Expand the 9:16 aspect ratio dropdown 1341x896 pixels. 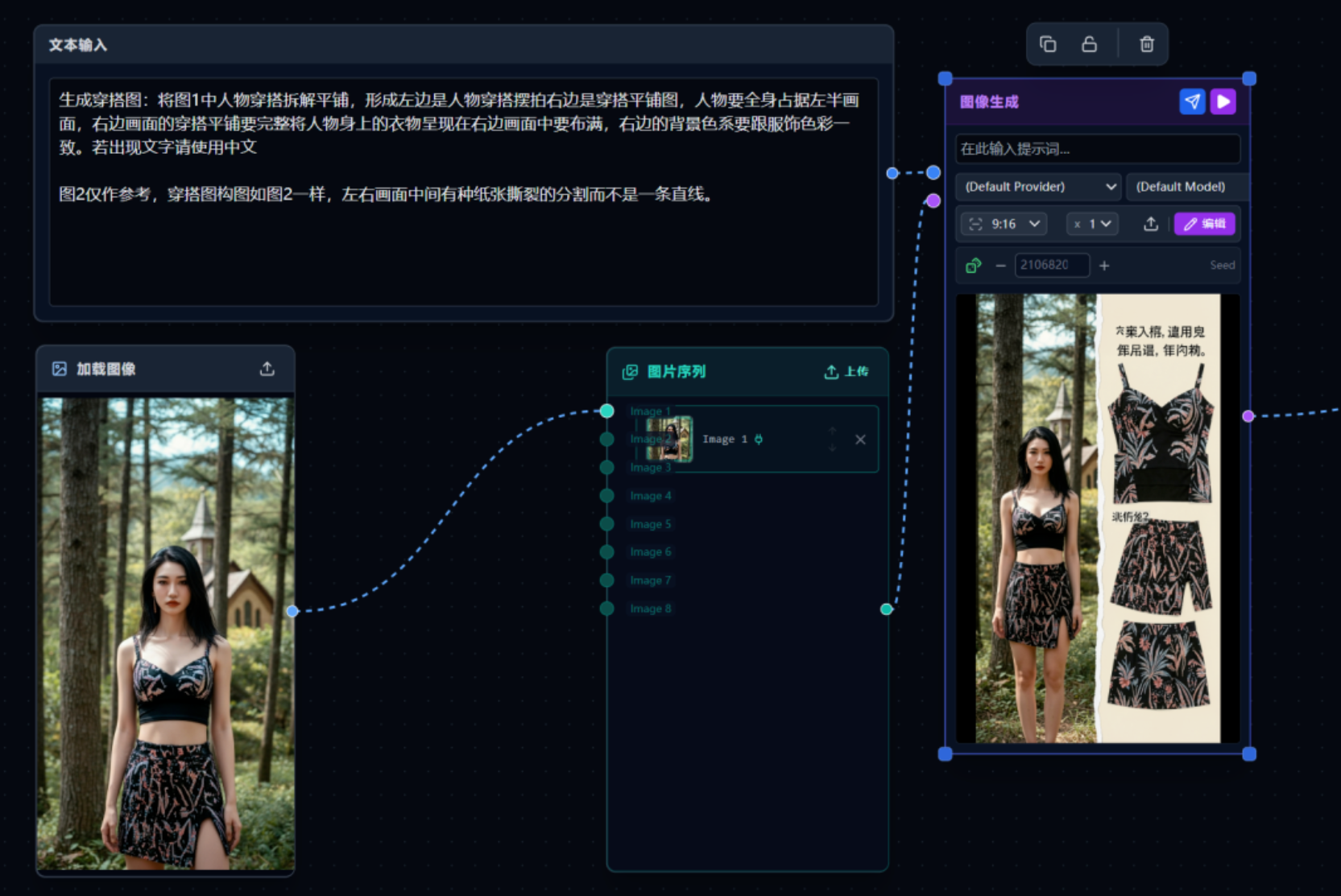click(x=1004, y=224)
